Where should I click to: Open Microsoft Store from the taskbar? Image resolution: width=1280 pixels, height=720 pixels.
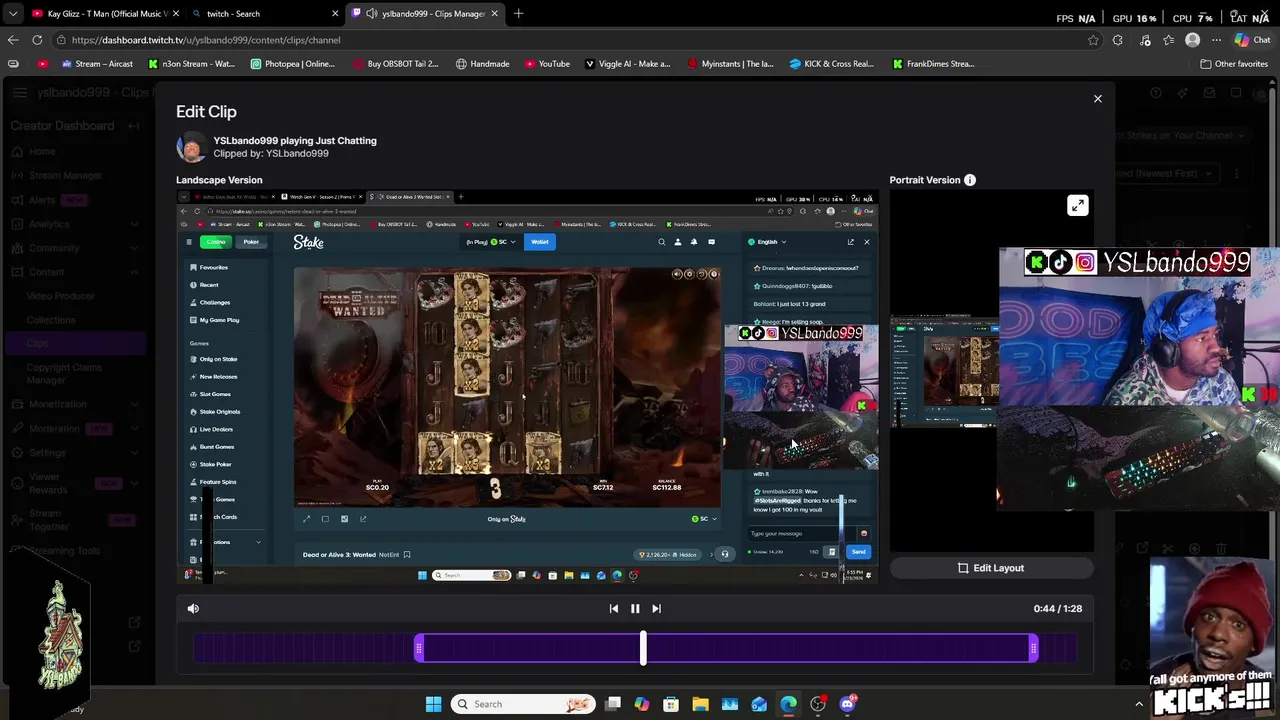pos(671,704)
